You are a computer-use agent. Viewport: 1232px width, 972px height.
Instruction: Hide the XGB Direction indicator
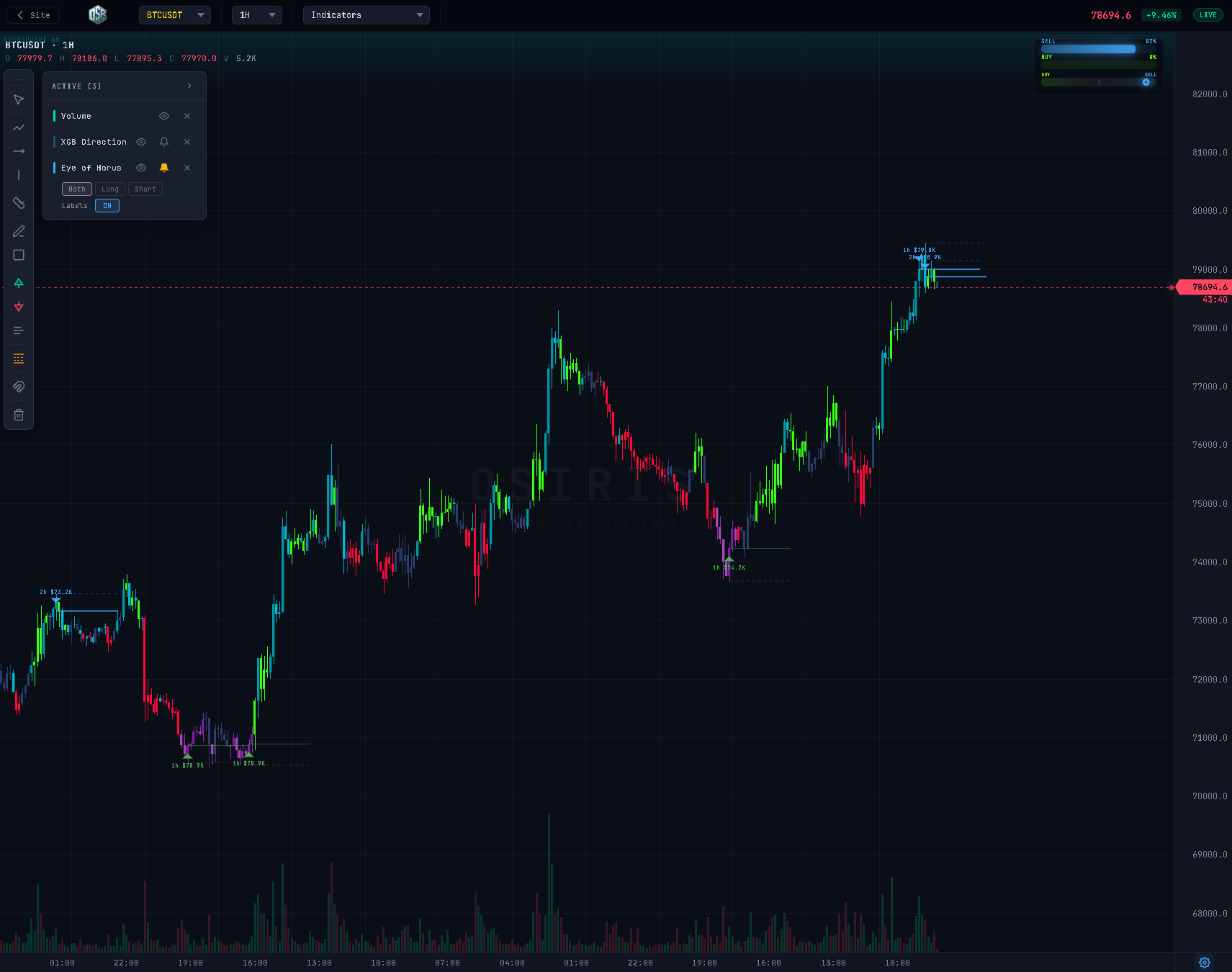tap(141, 142)
